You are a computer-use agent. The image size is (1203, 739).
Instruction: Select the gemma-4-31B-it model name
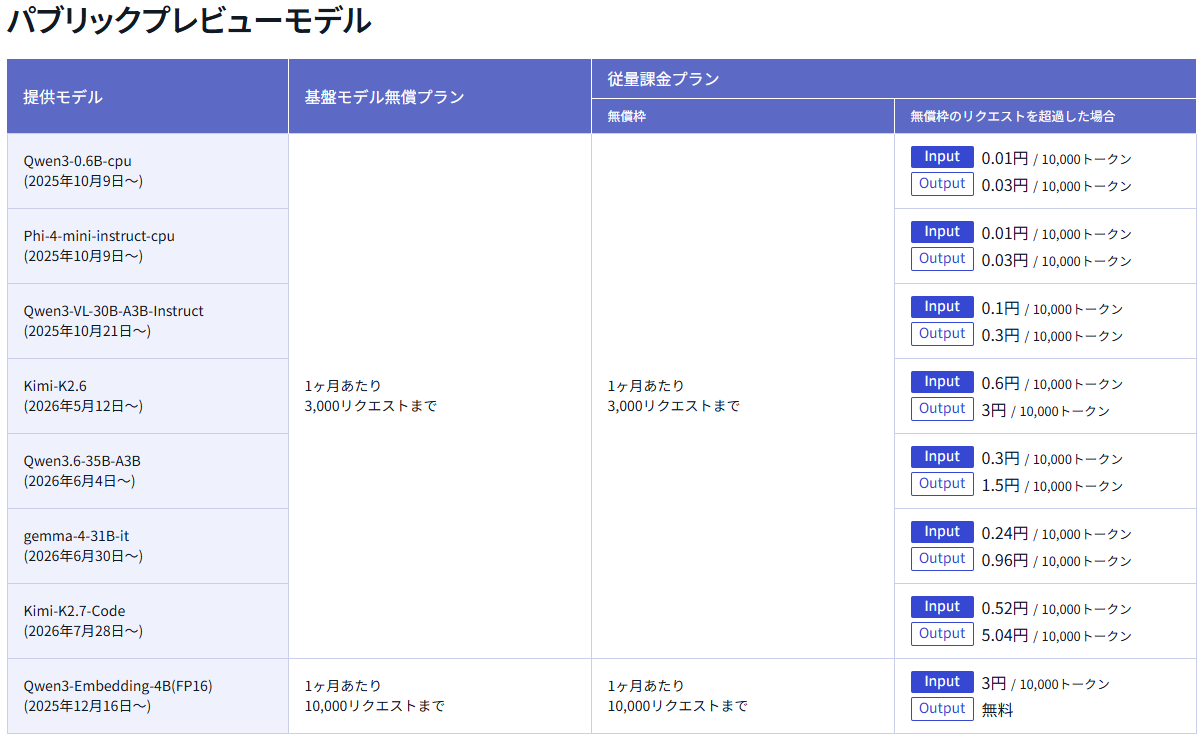pyautogui.click(x=76, y=536)
